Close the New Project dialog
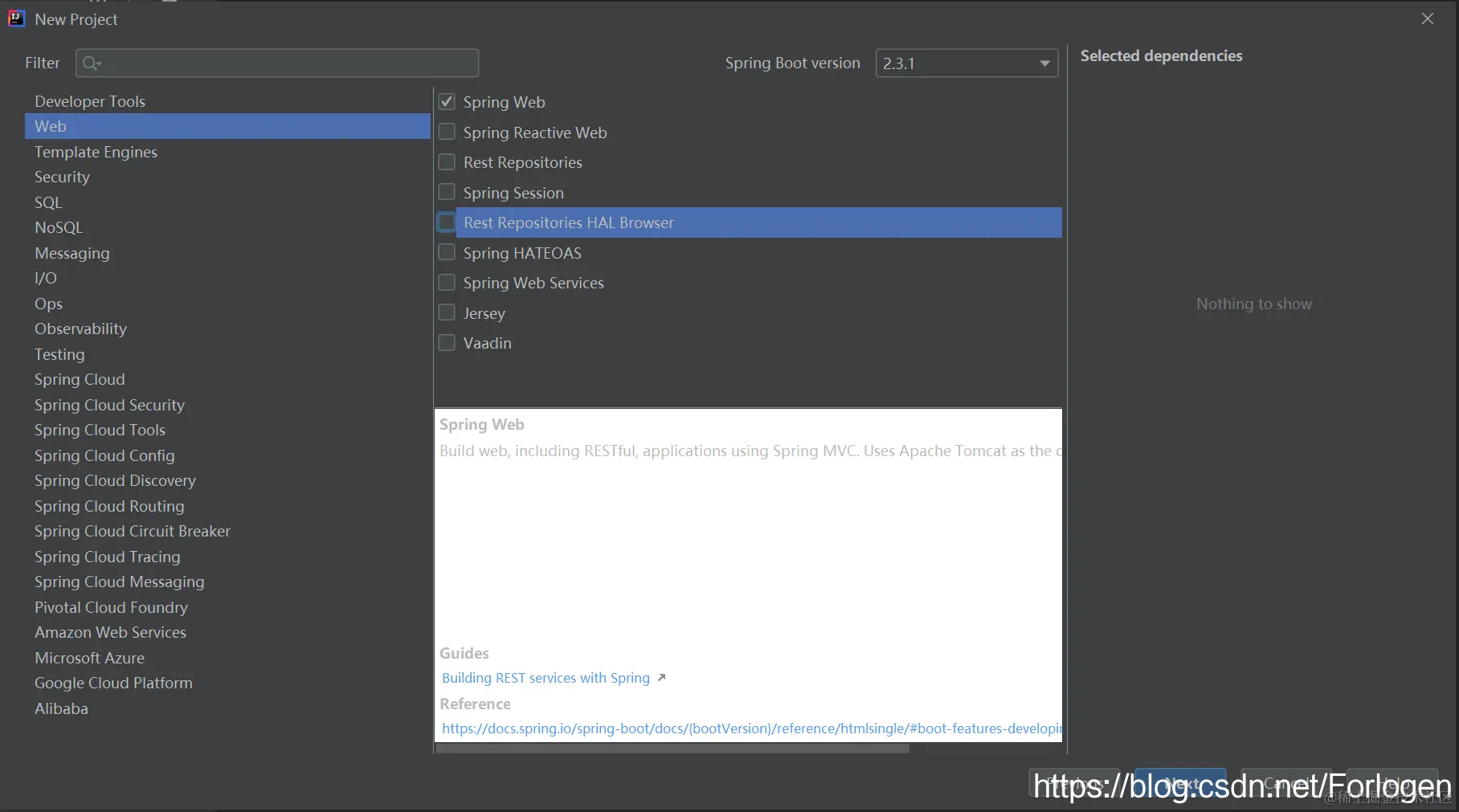The height and width of the screenshot is (812, 1459). point(1427,18)
